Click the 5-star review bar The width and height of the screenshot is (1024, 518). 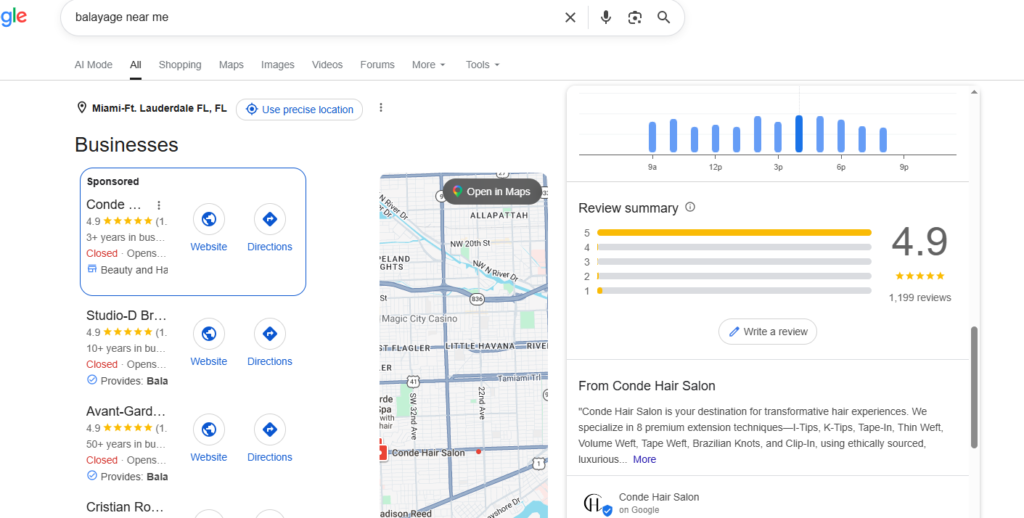734,233
